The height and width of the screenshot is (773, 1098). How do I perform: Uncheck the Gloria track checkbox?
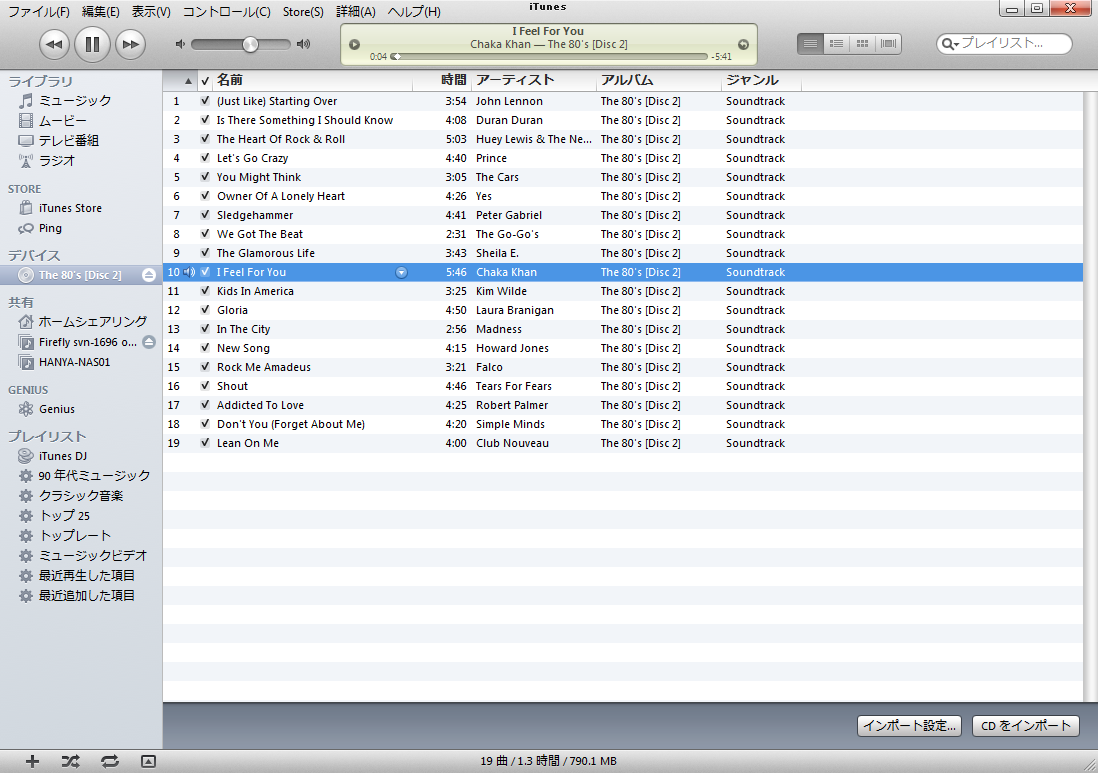205,309
